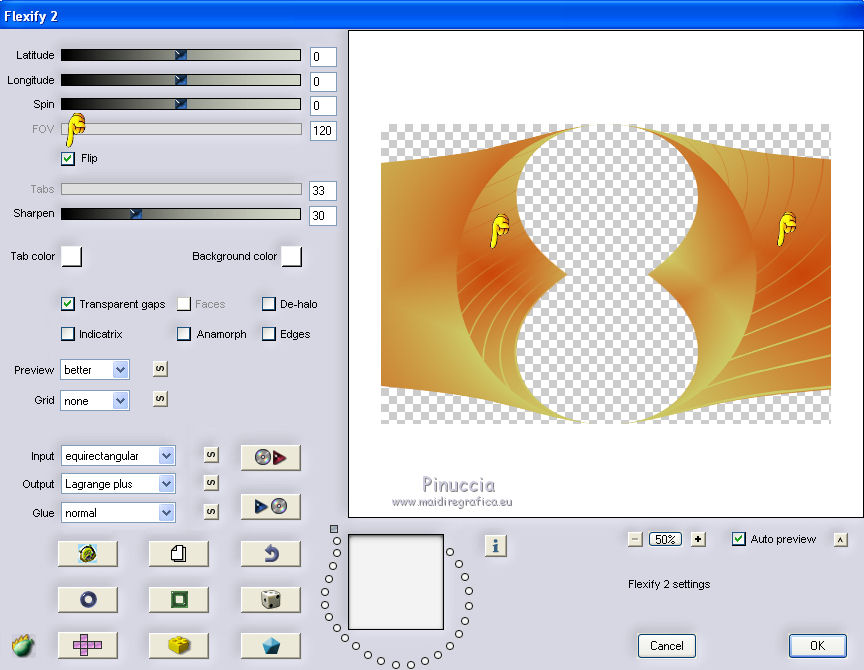Screen dimensions: 864x670
Task: Click the globe picture button
Action: pyautogui.click(x=88, y=553)
